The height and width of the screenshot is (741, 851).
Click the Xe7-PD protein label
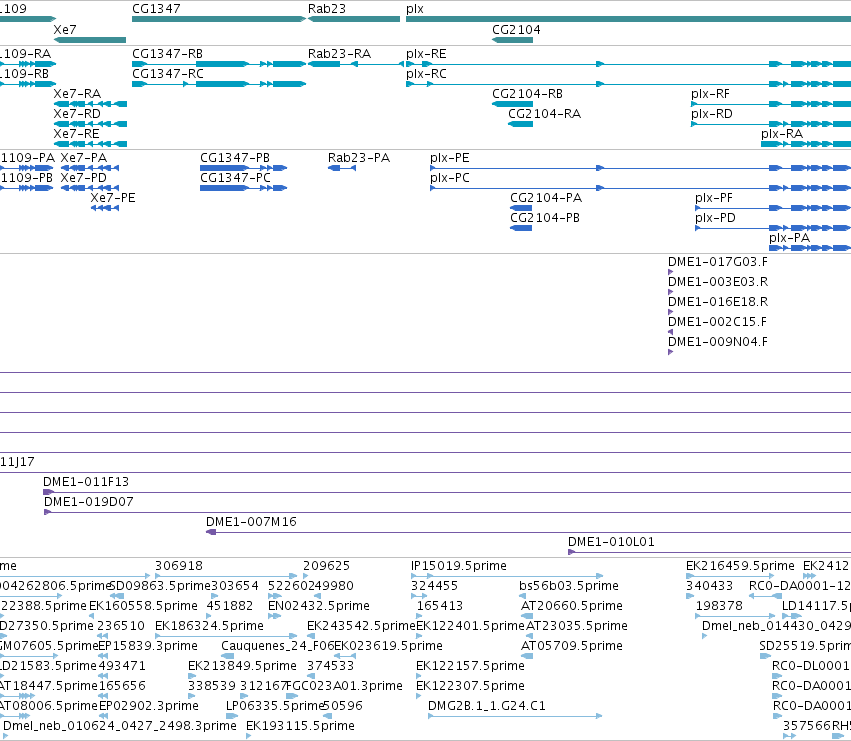point(84,178)
